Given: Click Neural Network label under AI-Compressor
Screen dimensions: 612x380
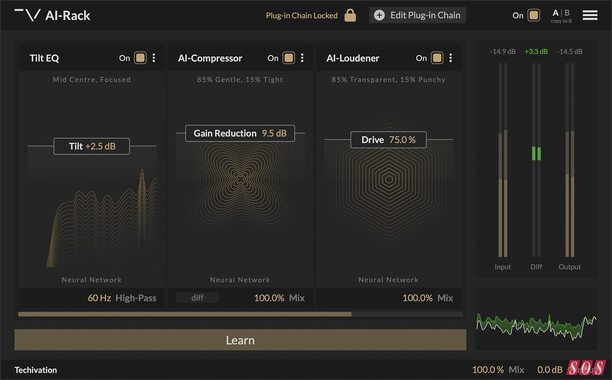Looking at the screenshot, I should (240, 280).
